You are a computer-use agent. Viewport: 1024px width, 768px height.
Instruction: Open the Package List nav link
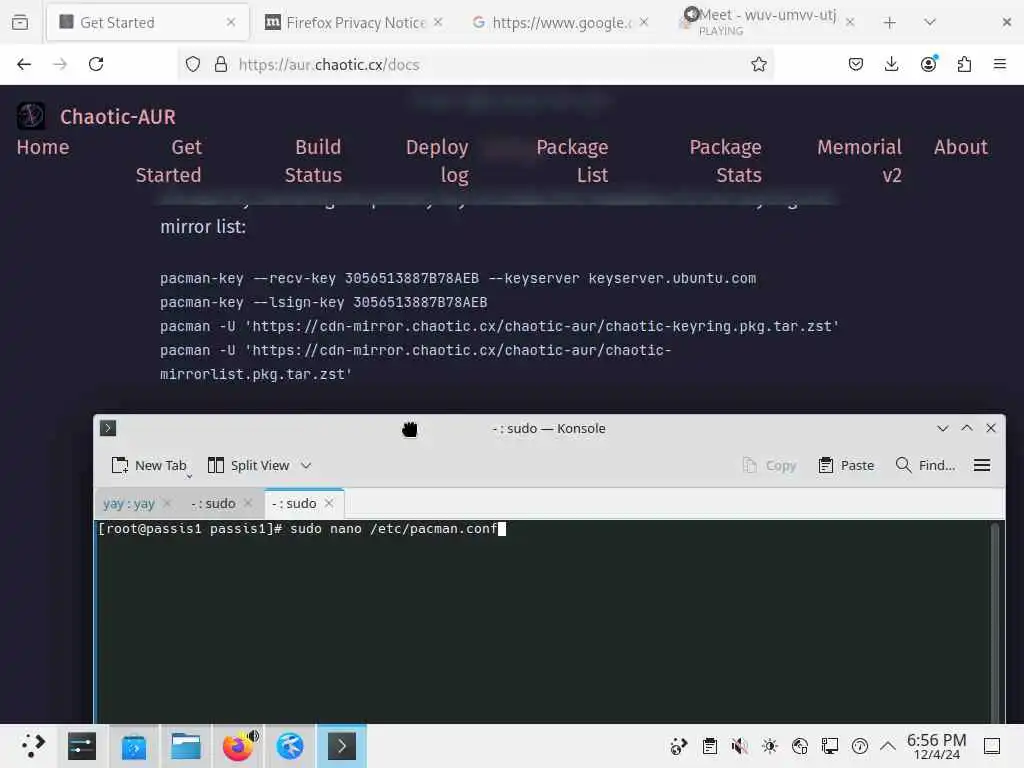tap(572, 161)
